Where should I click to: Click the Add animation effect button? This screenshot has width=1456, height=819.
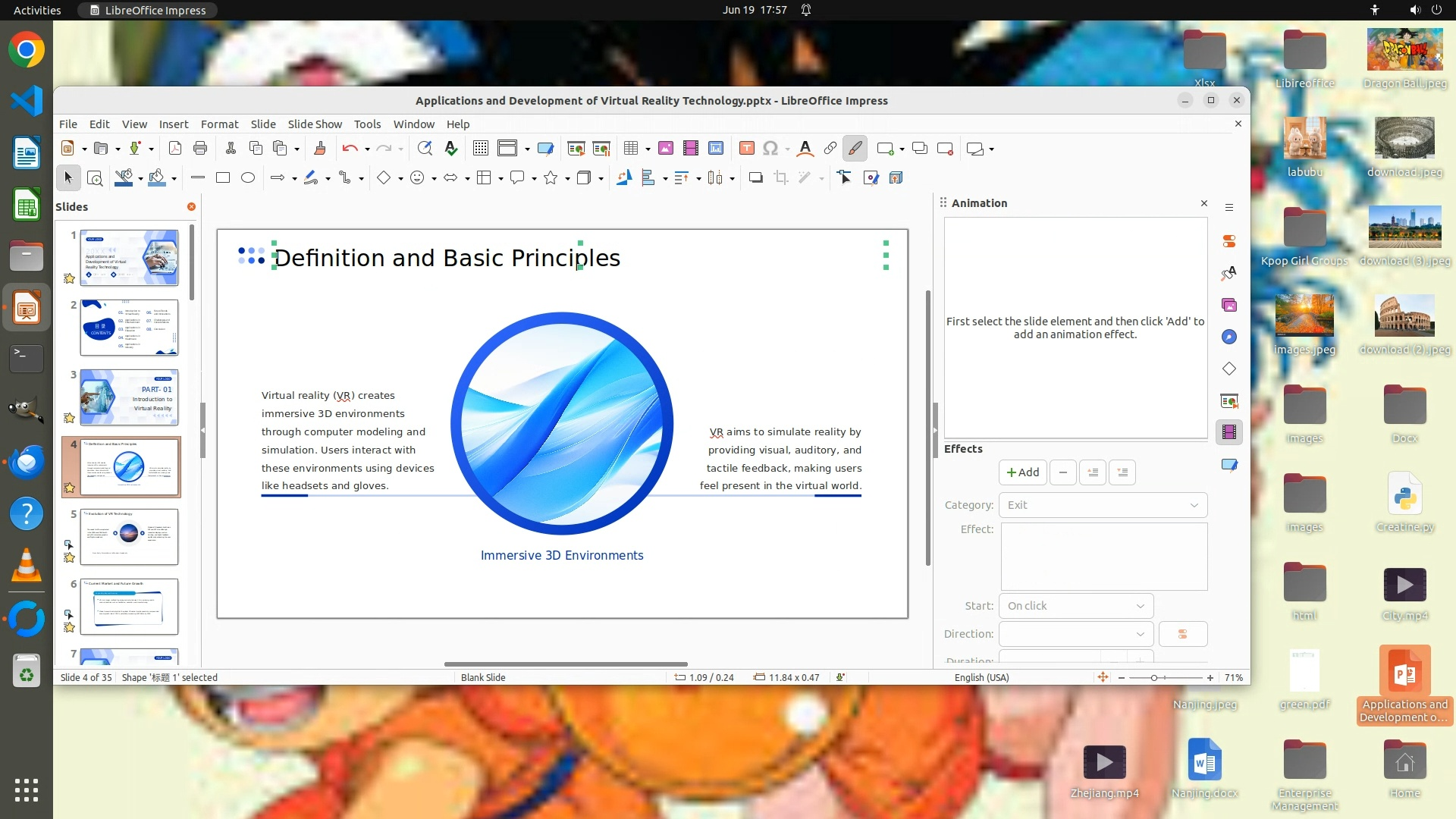[1022, 472]
